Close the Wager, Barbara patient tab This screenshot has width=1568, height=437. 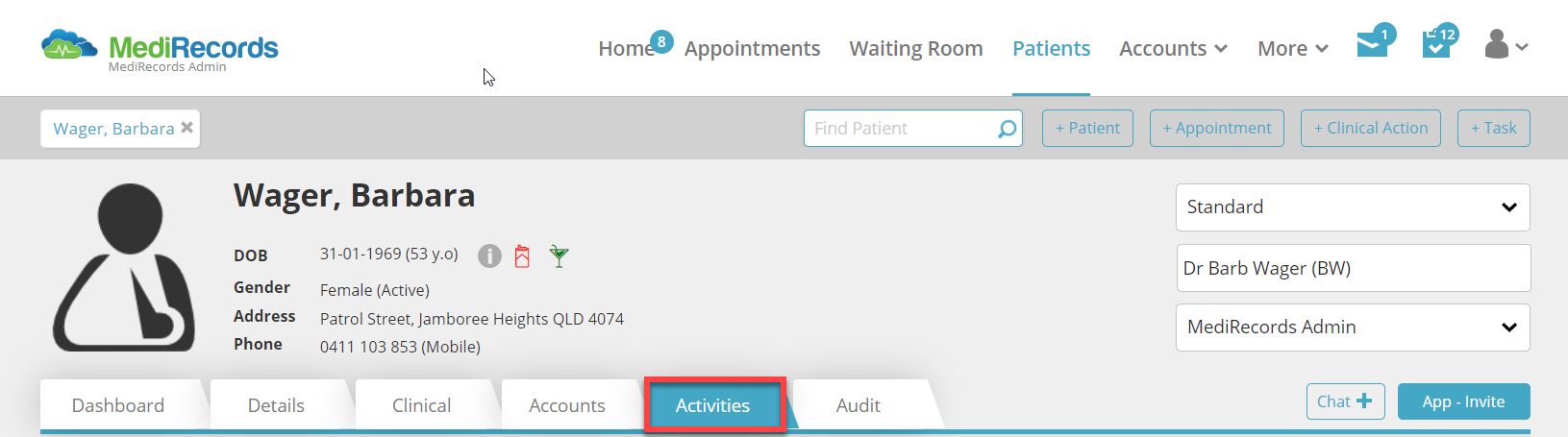187,127
